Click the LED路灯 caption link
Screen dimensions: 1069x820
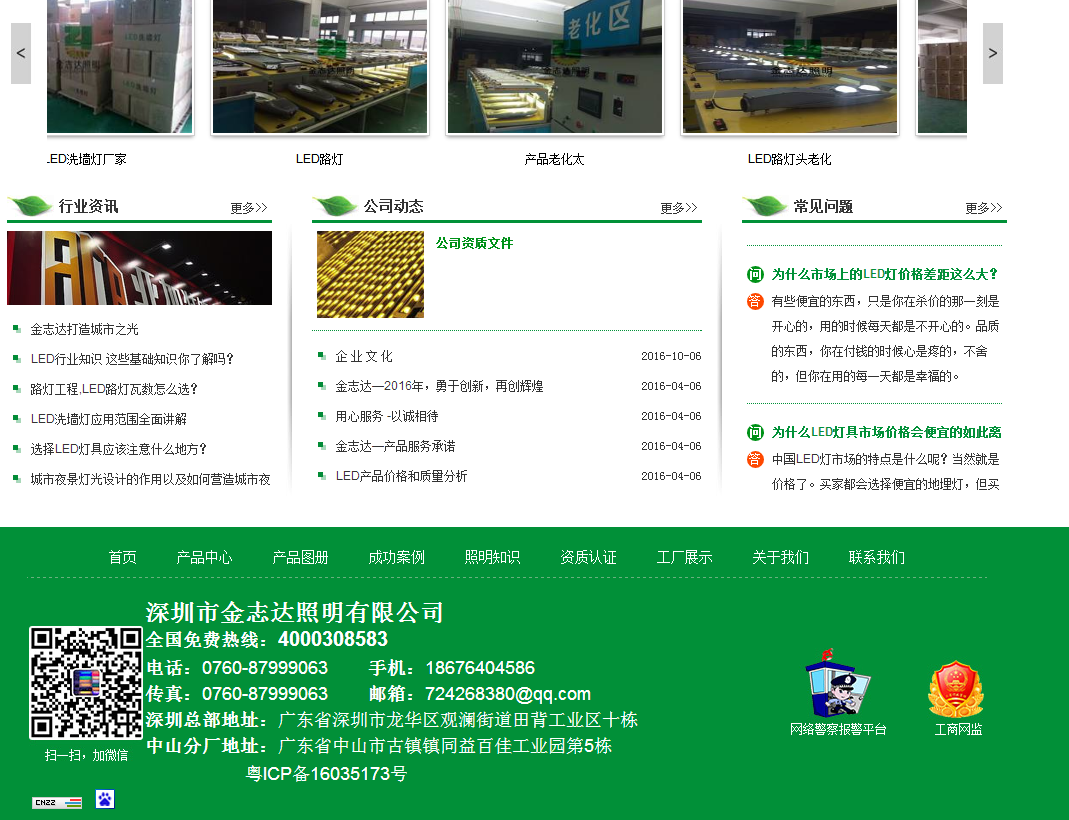[320, 160]
